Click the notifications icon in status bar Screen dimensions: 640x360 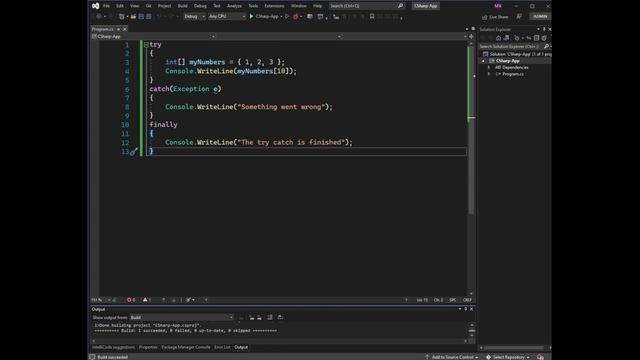[540, 357]
